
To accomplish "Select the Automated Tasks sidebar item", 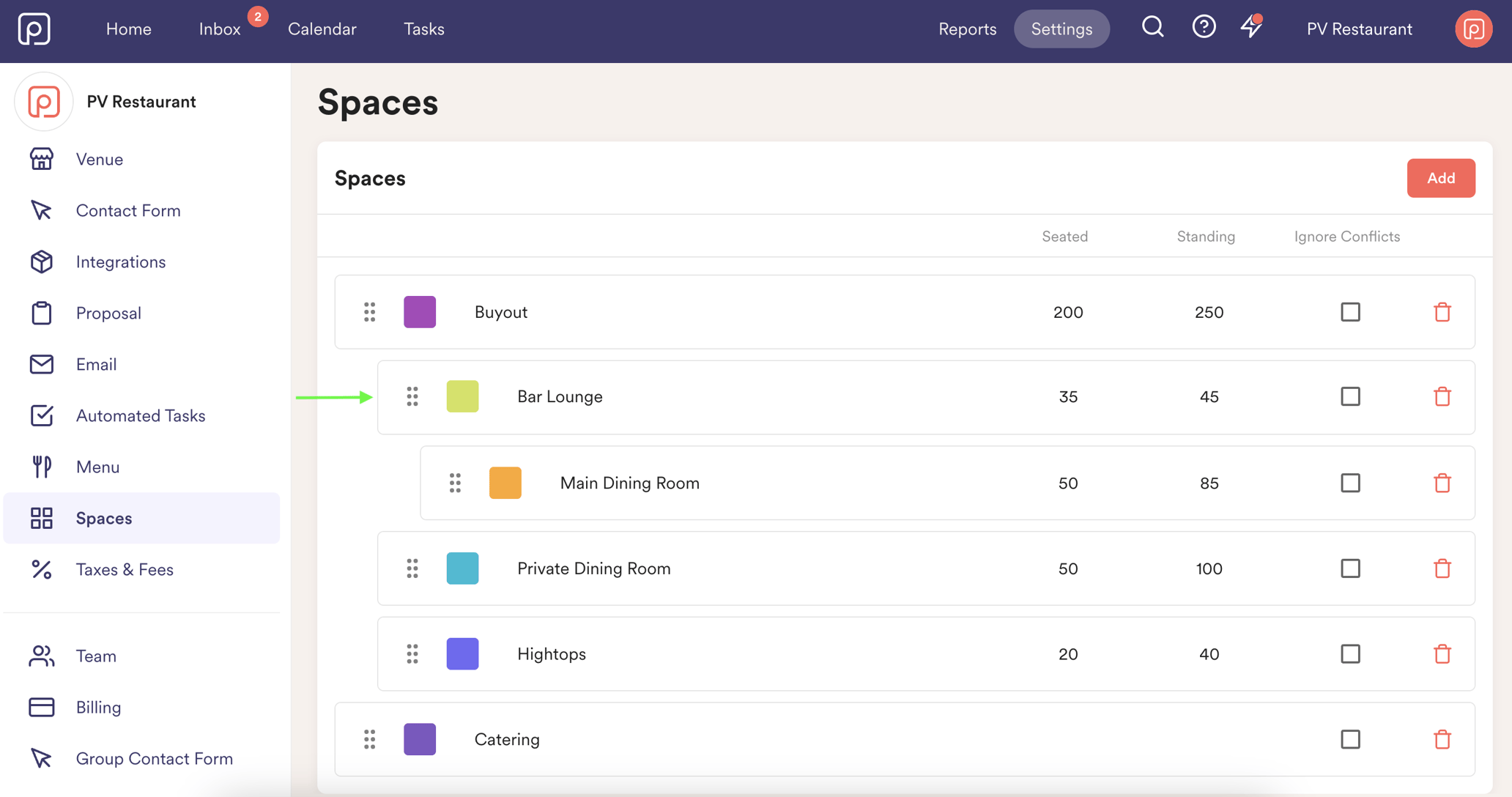I will tap(141, 415).
